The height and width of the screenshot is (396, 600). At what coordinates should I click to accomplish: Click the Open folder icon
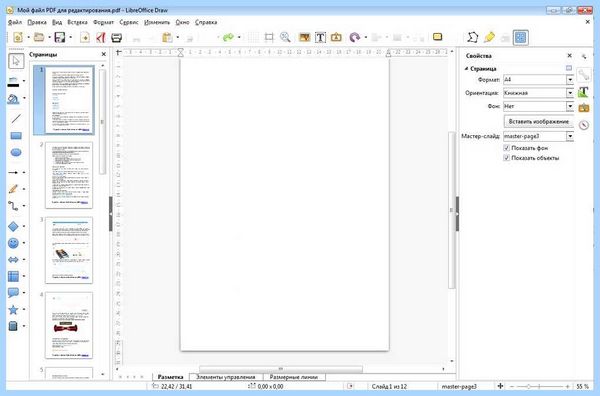coord(39,37)
